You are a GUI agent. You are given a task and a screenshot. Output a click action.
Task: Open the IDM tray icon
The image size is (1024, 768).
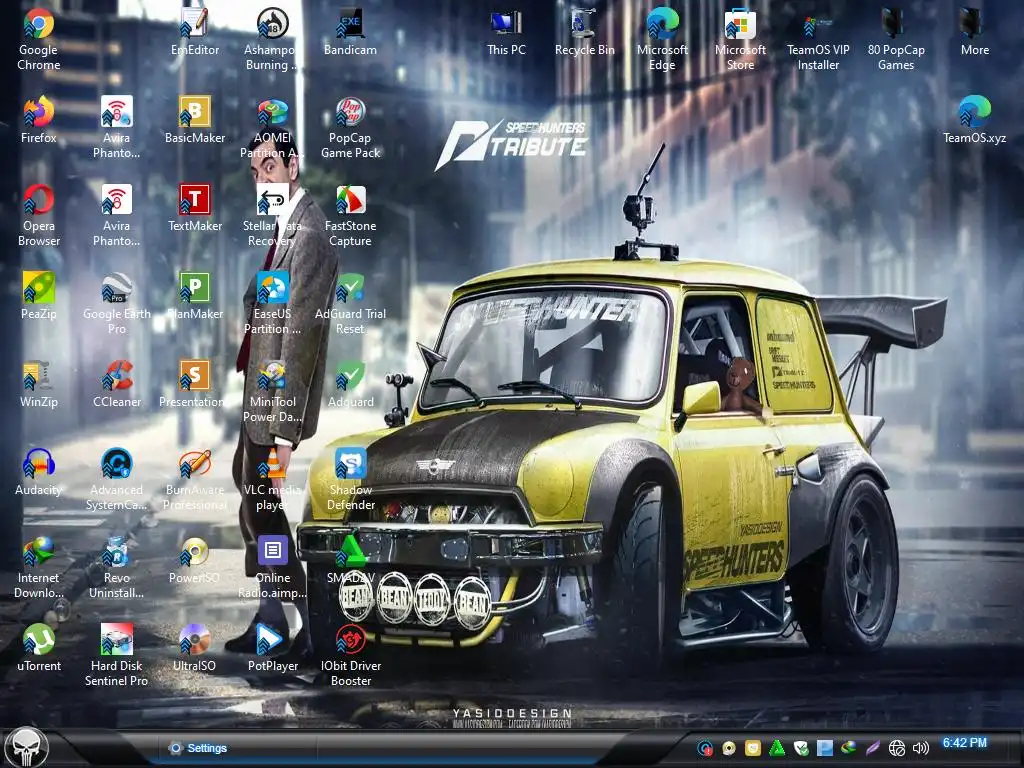pyautogui.click(x=848, y=748)
